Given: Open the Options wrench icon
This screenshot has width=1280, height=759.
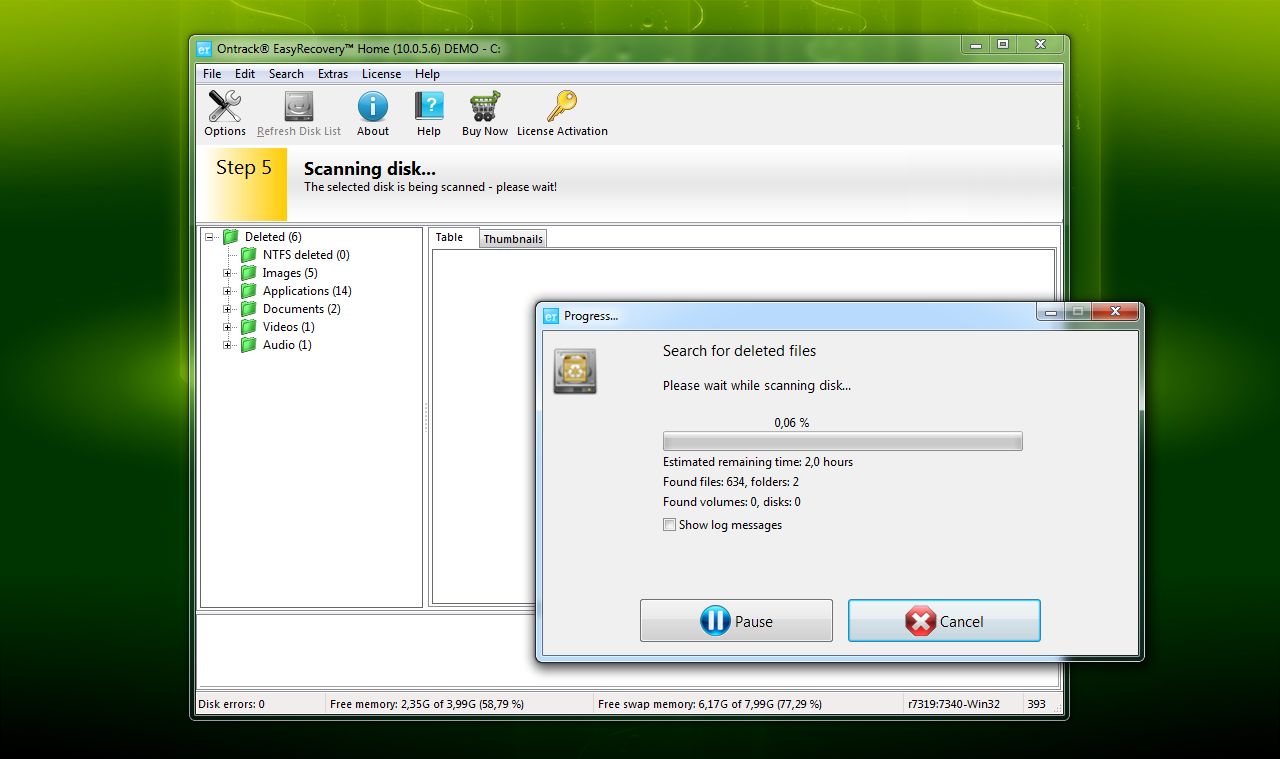Looking at the screenshot, I should point(225,106).
